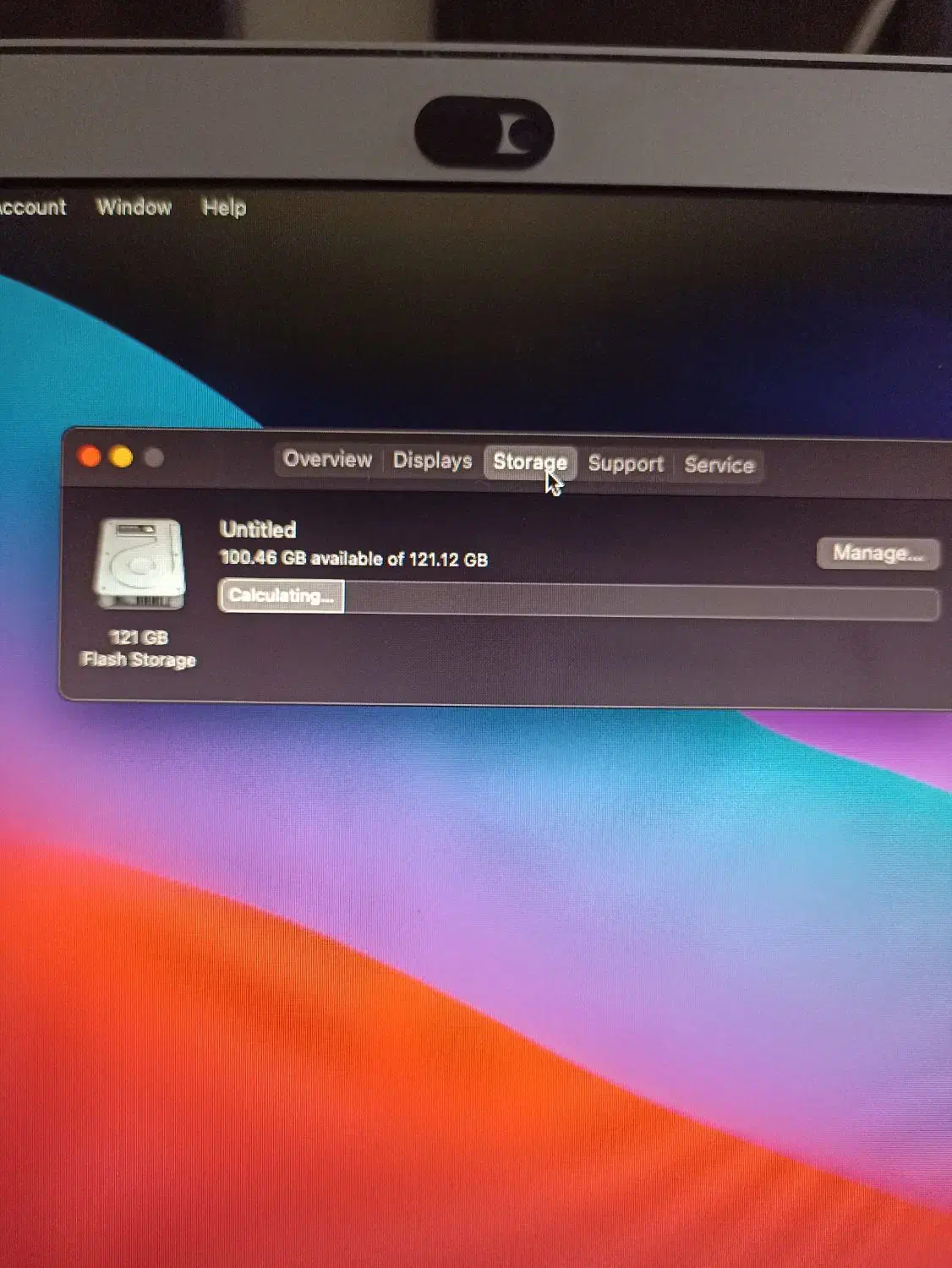Select the Storage tab
The image size is (952, 1268).
click(530, 462)
